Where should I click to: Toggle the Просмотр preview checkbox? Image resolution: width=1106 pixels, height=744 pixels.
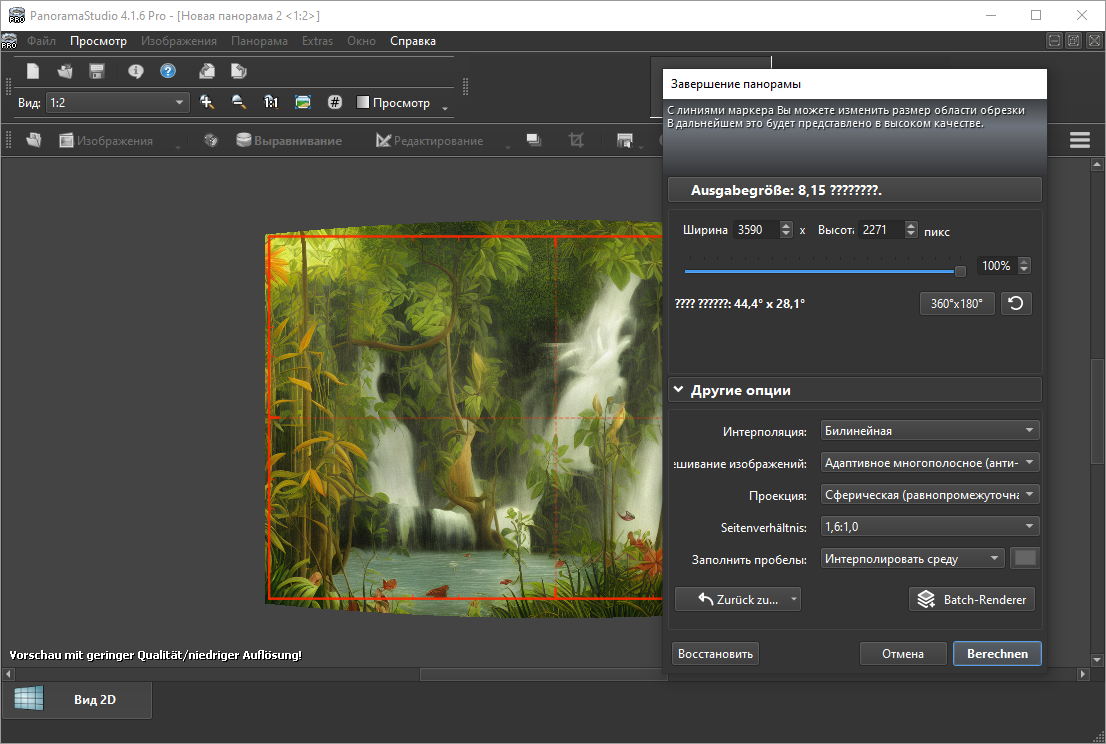point(364,103)
